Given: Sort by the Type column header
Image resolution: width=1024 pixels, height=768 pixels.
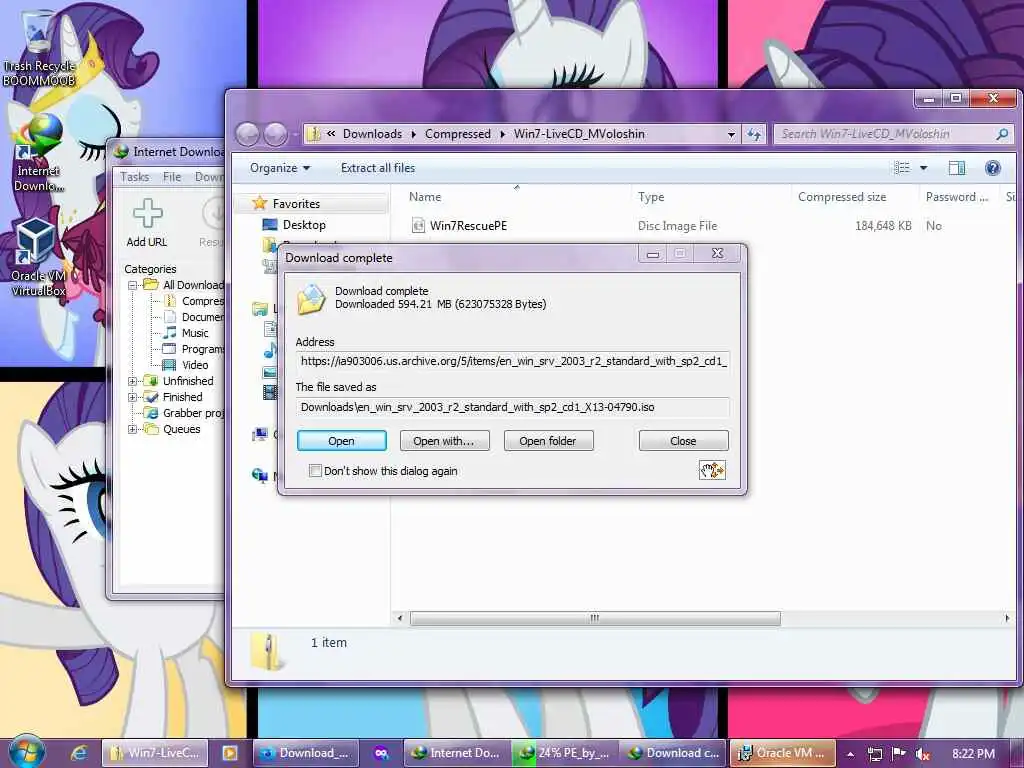Looking at the screenshot, I should 651,197.
